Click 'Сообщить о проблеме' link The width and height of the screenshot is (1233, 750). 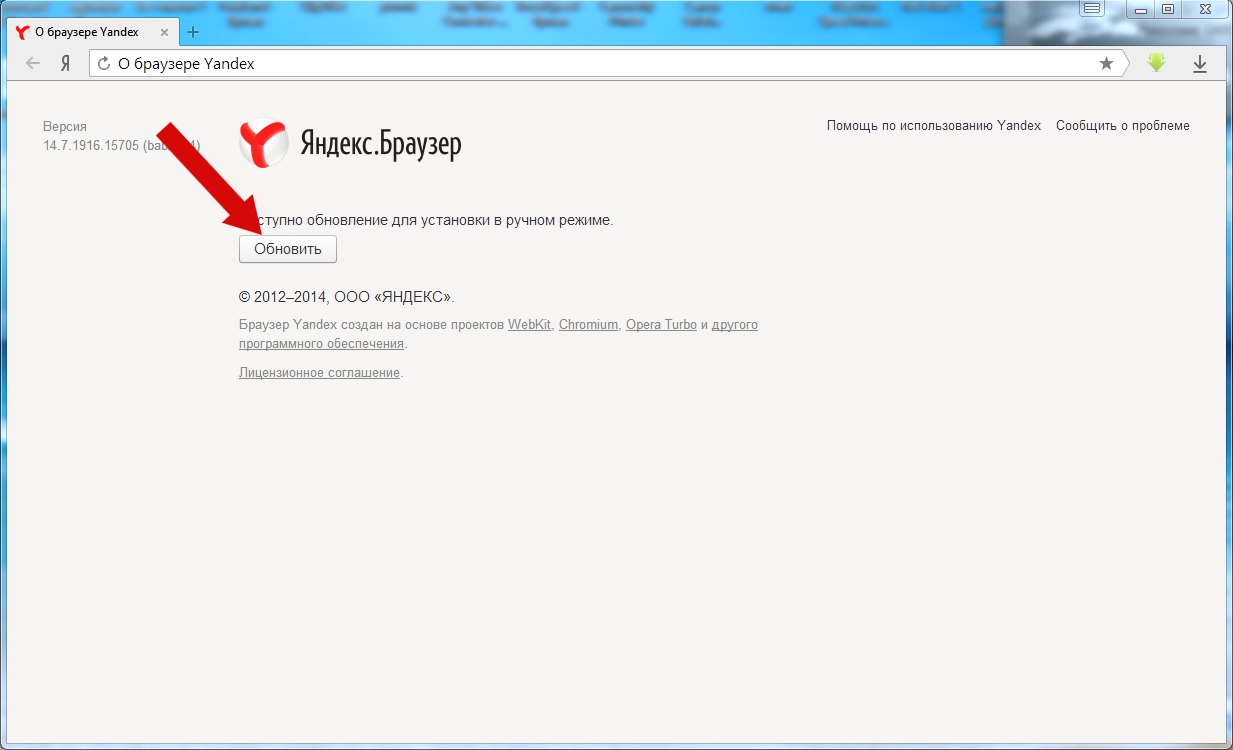[x=1122, y=126]
